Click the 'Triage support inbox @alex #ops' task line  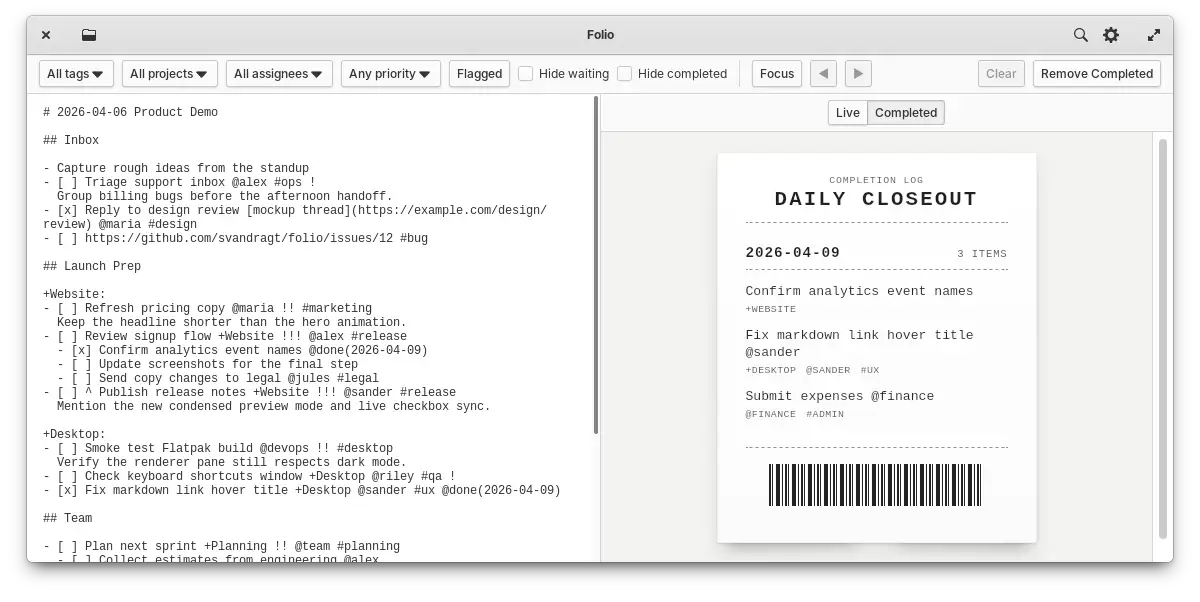179,182
